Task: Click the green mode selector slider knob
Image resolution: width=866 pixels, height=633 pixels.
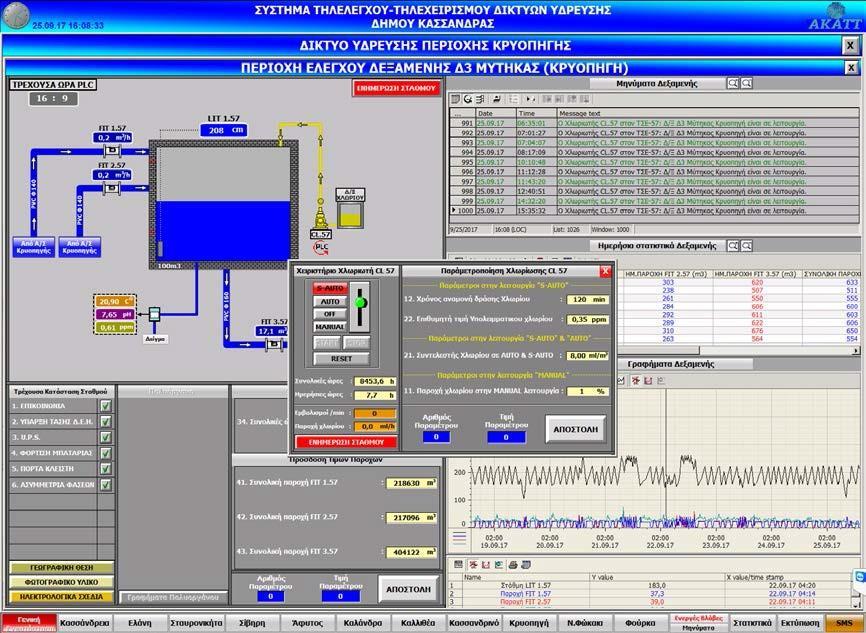Action: 361,302
